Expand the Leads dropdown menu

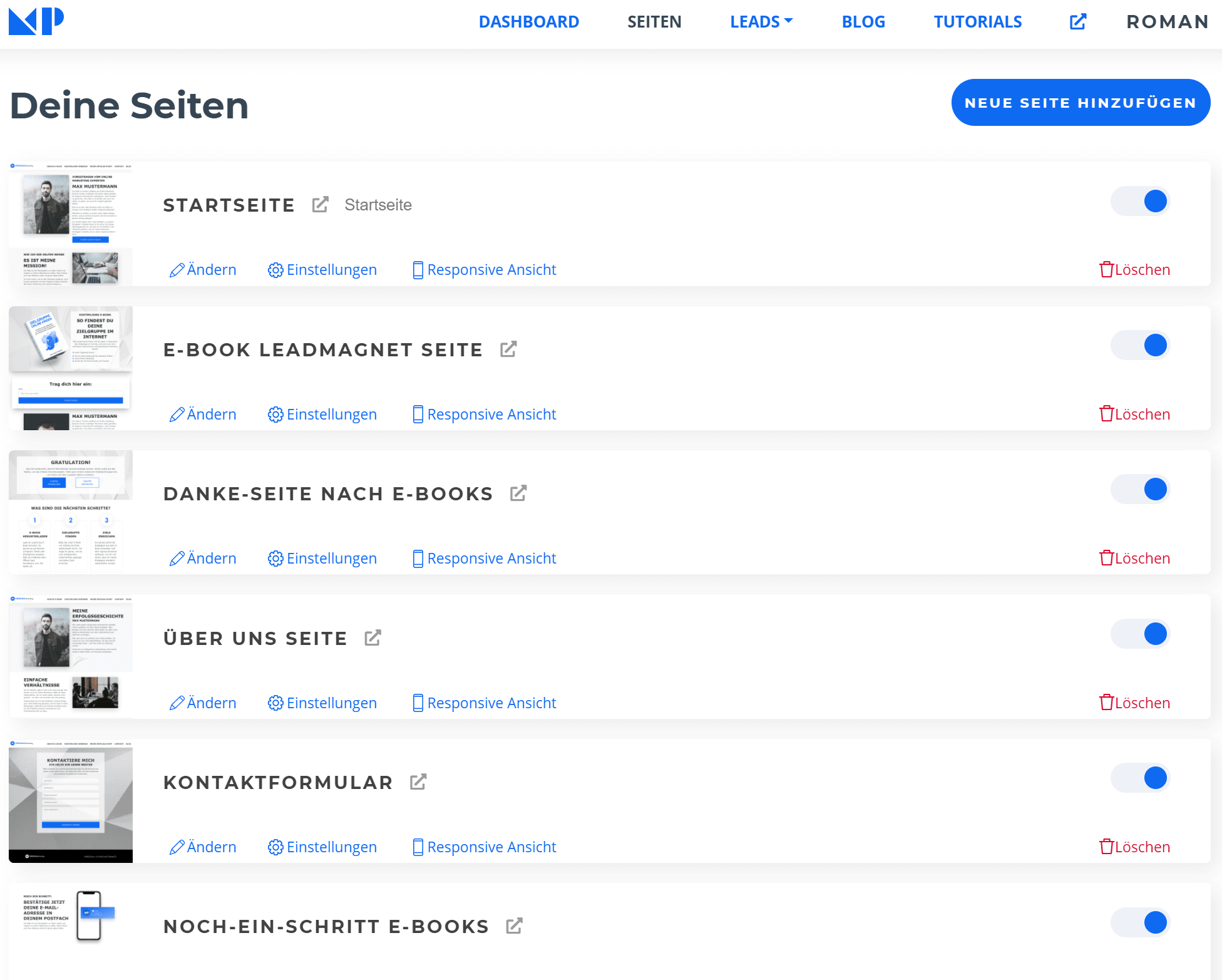(x=761, y=22)
